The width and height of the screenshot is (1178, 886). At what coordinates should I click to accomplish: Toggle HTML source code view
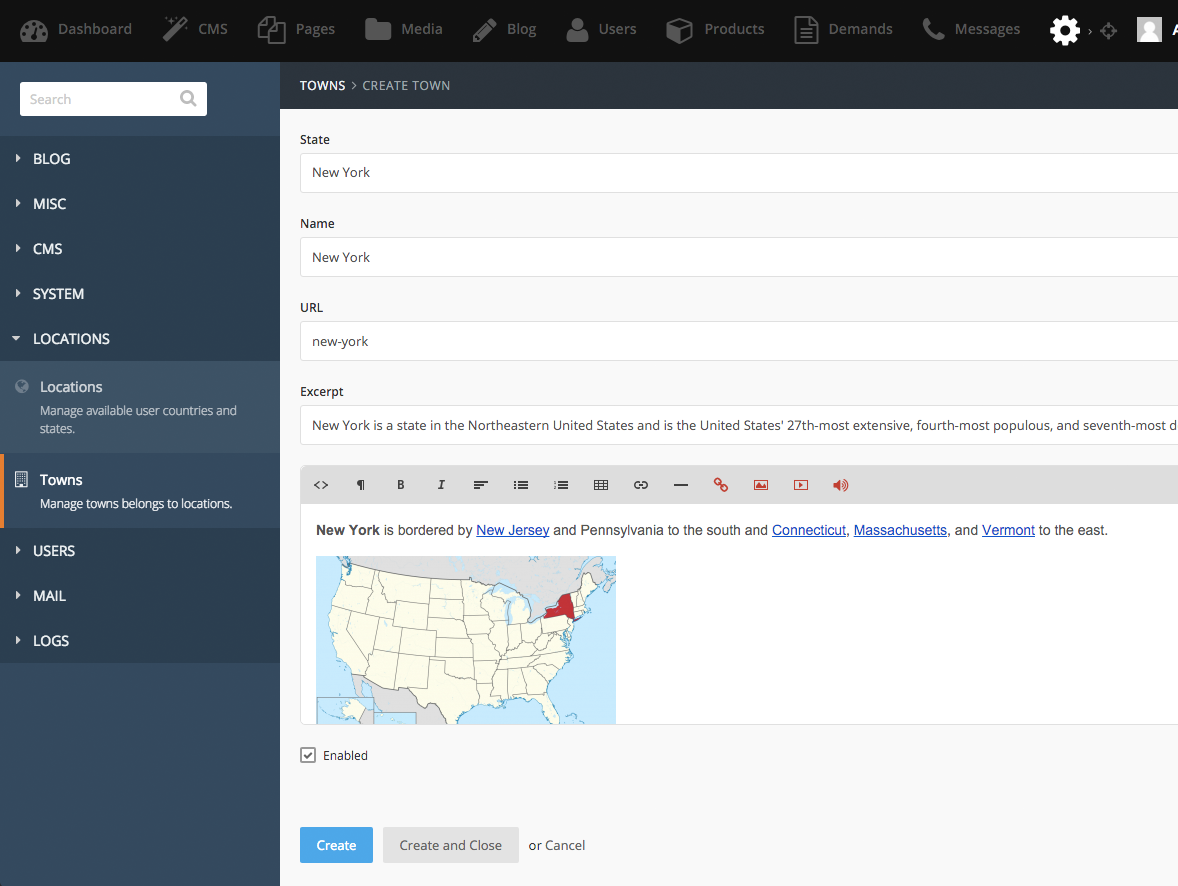(321, 485)
